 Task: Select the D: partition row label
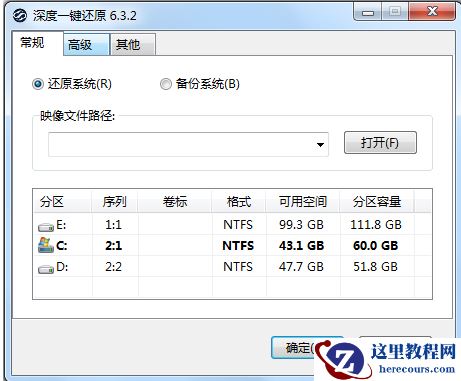click(x=62, y=267)
